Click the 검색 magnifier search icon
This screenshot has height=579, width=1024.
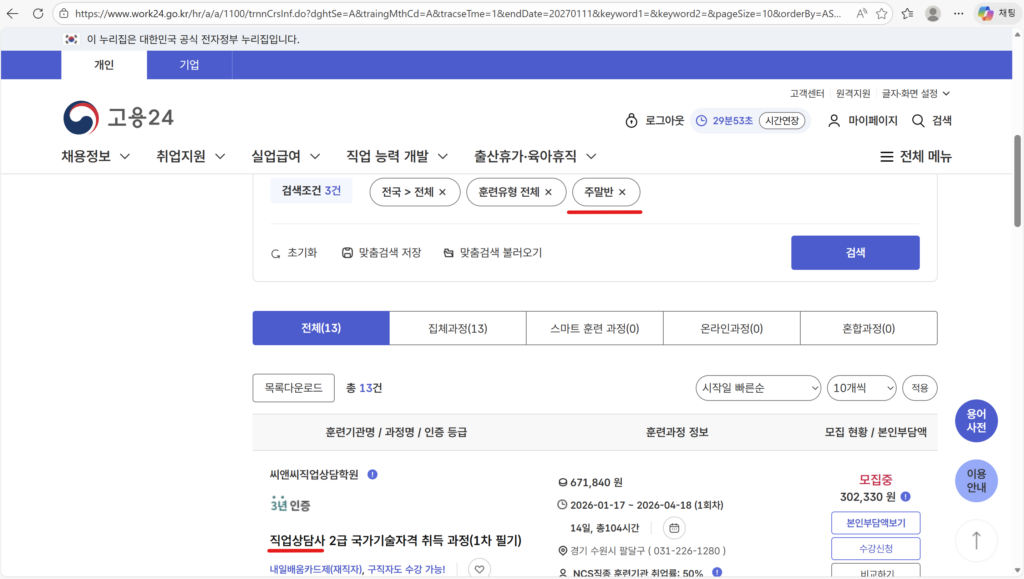pyautogui.click(x=917, y=120)
